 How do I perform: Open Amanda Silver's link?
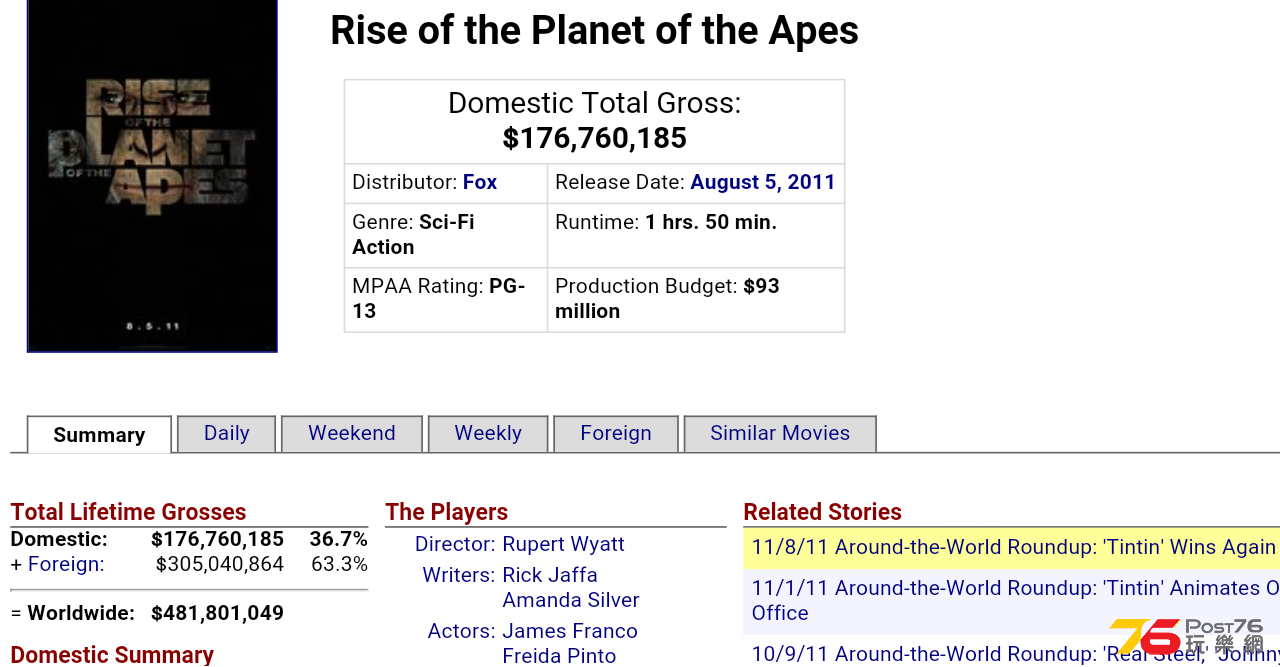click(571, 600)
